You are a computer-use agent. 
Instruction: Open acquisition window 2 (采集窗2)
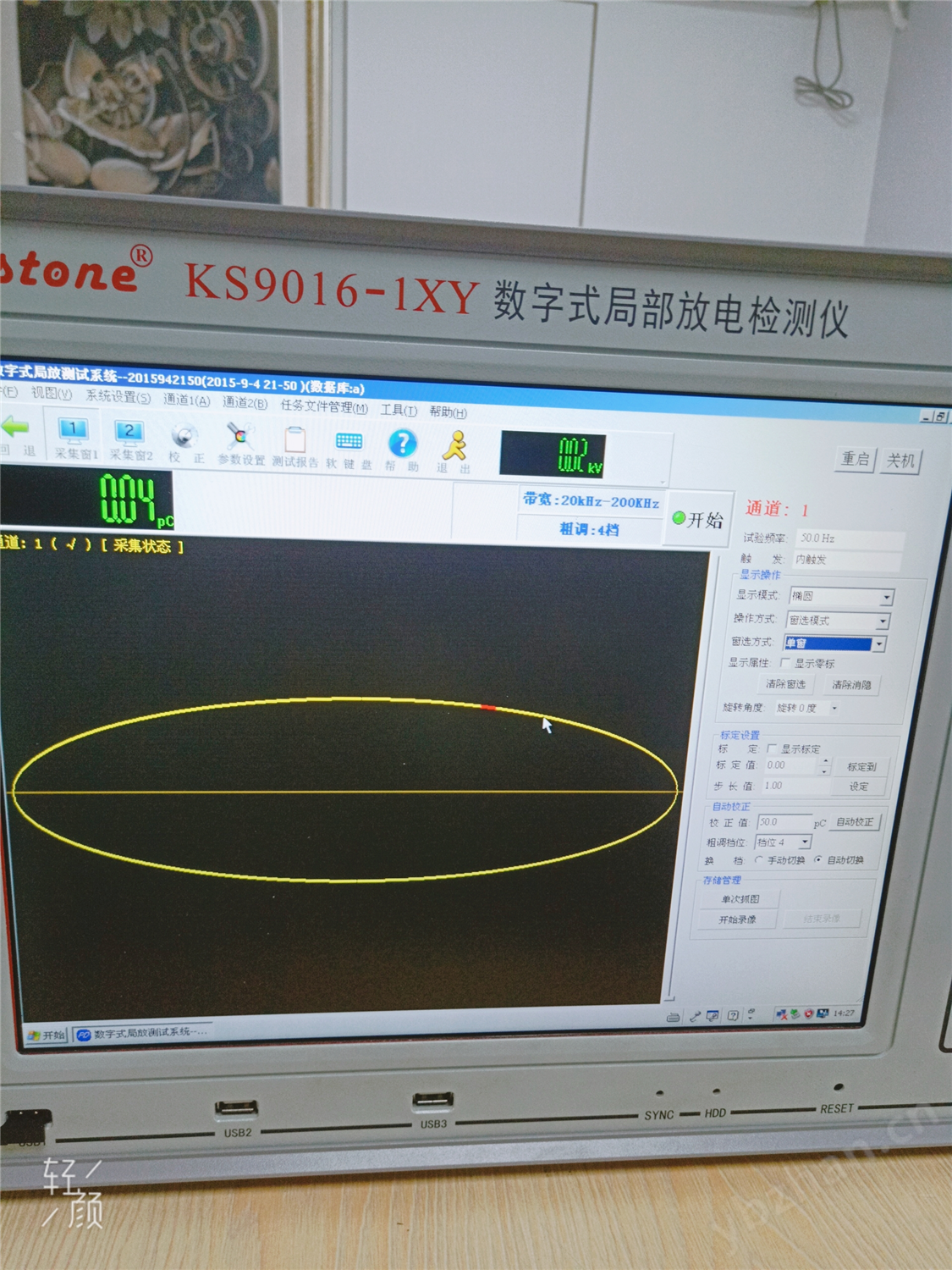click(x=130, y=439)
